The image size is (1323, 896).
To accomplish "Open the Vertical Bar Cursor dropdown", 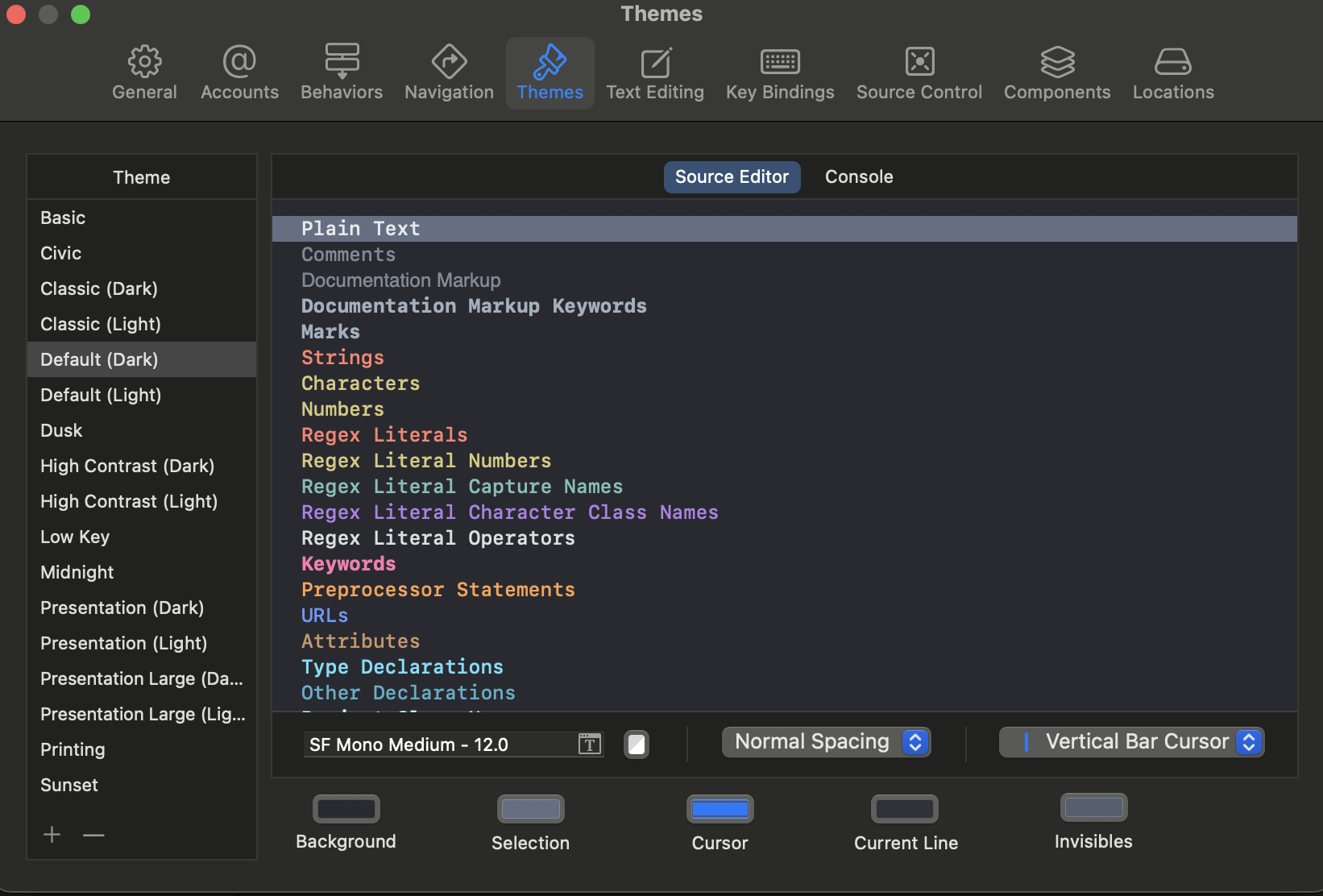I will point(1132,742).
